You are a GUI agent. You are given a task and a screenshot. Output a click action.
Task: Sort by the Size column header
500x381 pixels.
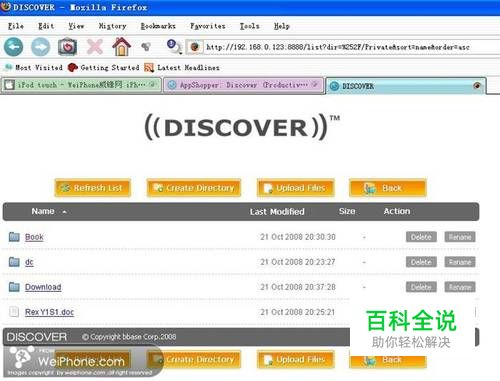(347, 211)
